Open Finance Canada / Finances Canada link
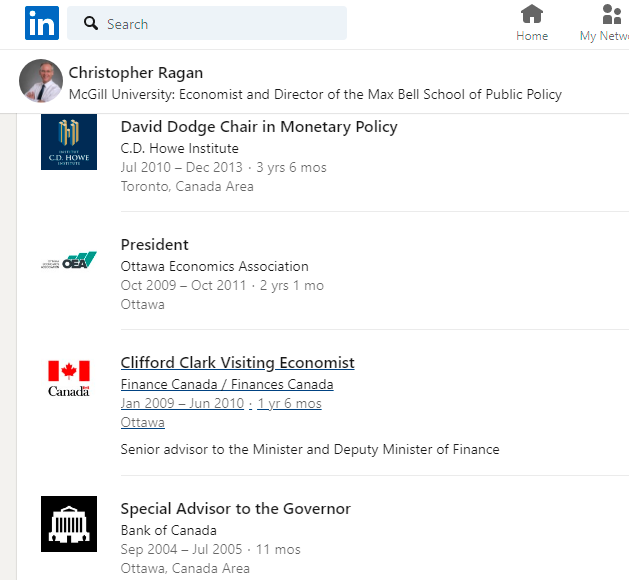 (227, 384)
